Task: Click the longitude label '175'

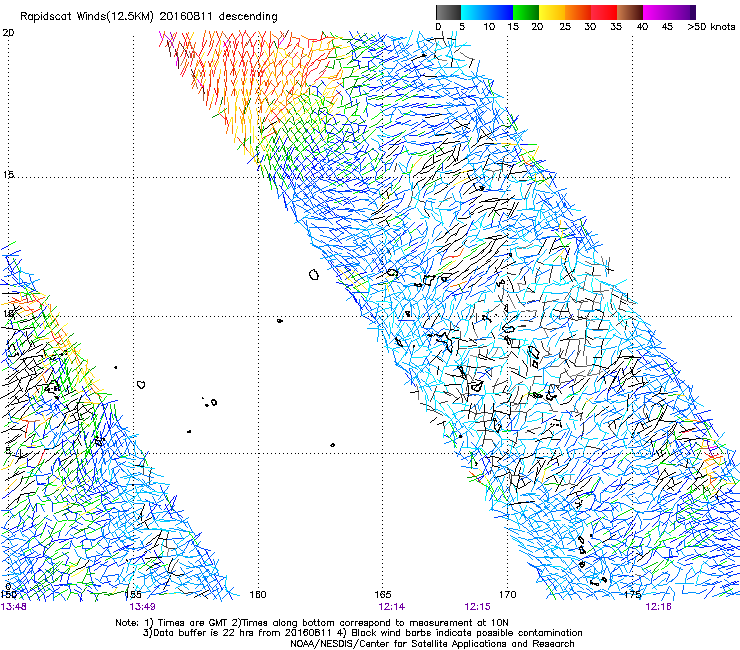Action: point(632,594)
